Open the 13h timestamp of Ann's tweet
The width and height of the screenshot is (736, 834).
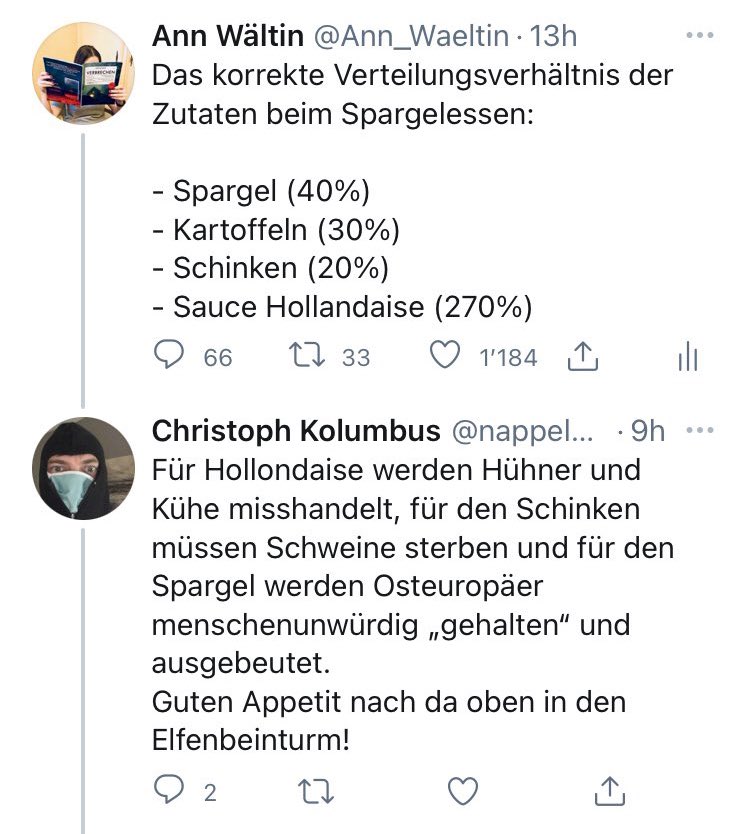point(553,37)
